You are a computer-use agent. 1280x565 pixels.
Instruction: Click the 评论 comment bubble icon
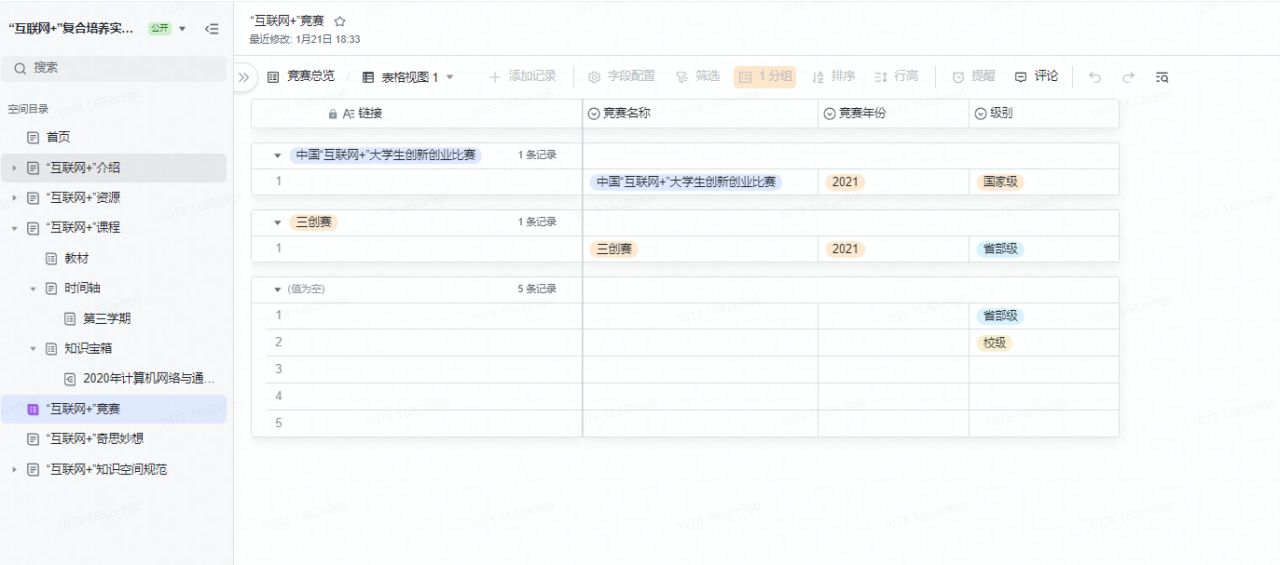pyautogui.click(x=1021, y=77)
